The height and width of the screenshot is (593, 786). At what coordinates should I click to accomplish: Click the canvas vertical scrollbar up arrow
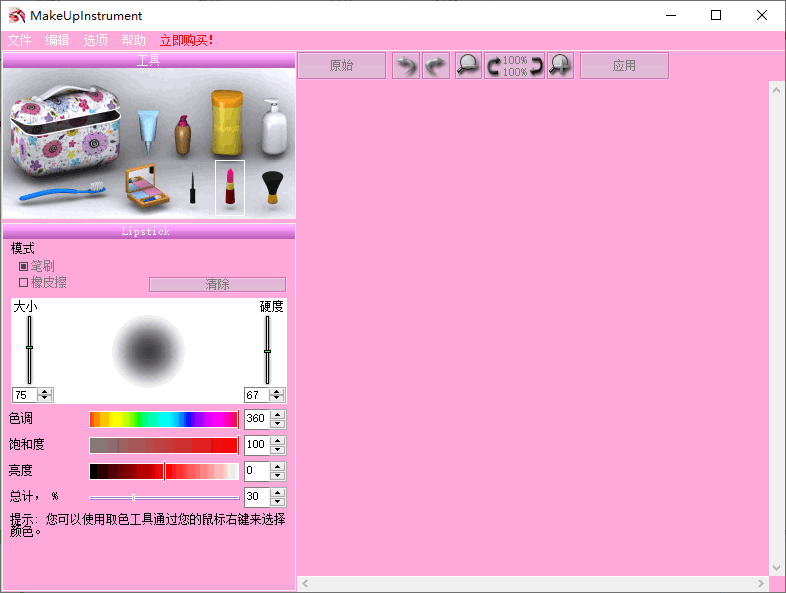point(776,90)
